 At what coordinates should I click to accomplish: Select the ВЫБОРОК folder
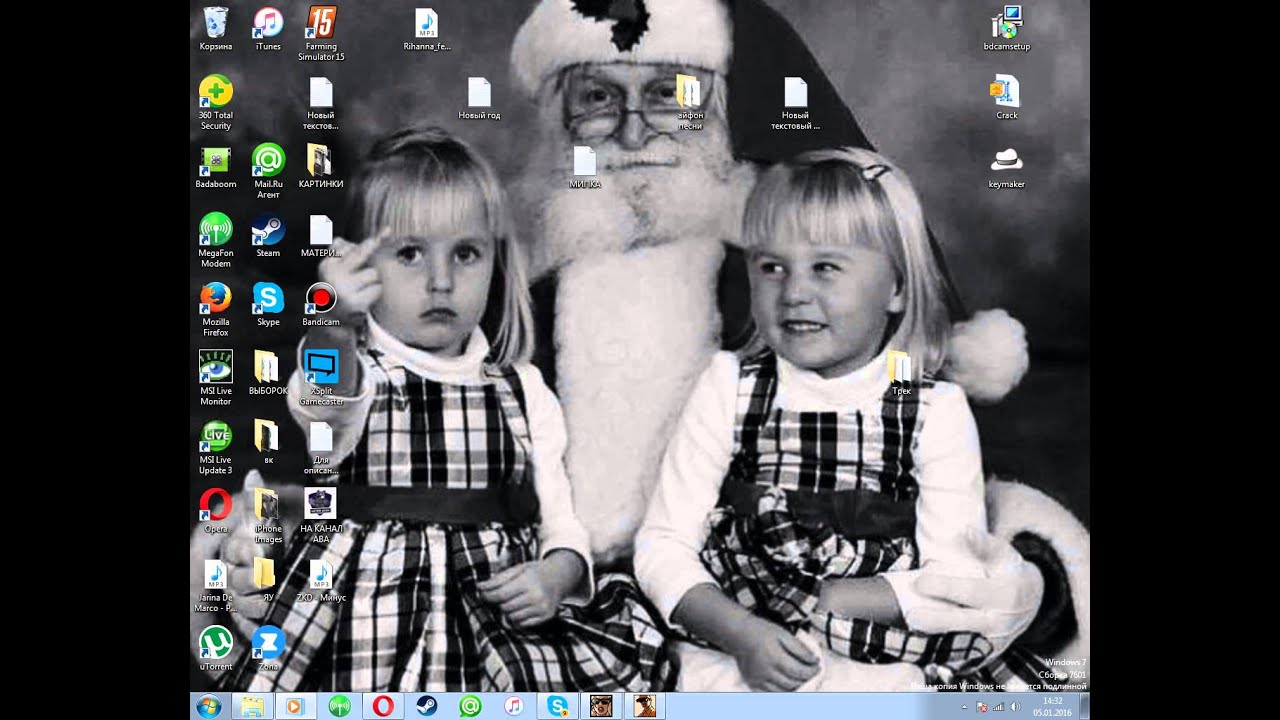pos(268,374)
